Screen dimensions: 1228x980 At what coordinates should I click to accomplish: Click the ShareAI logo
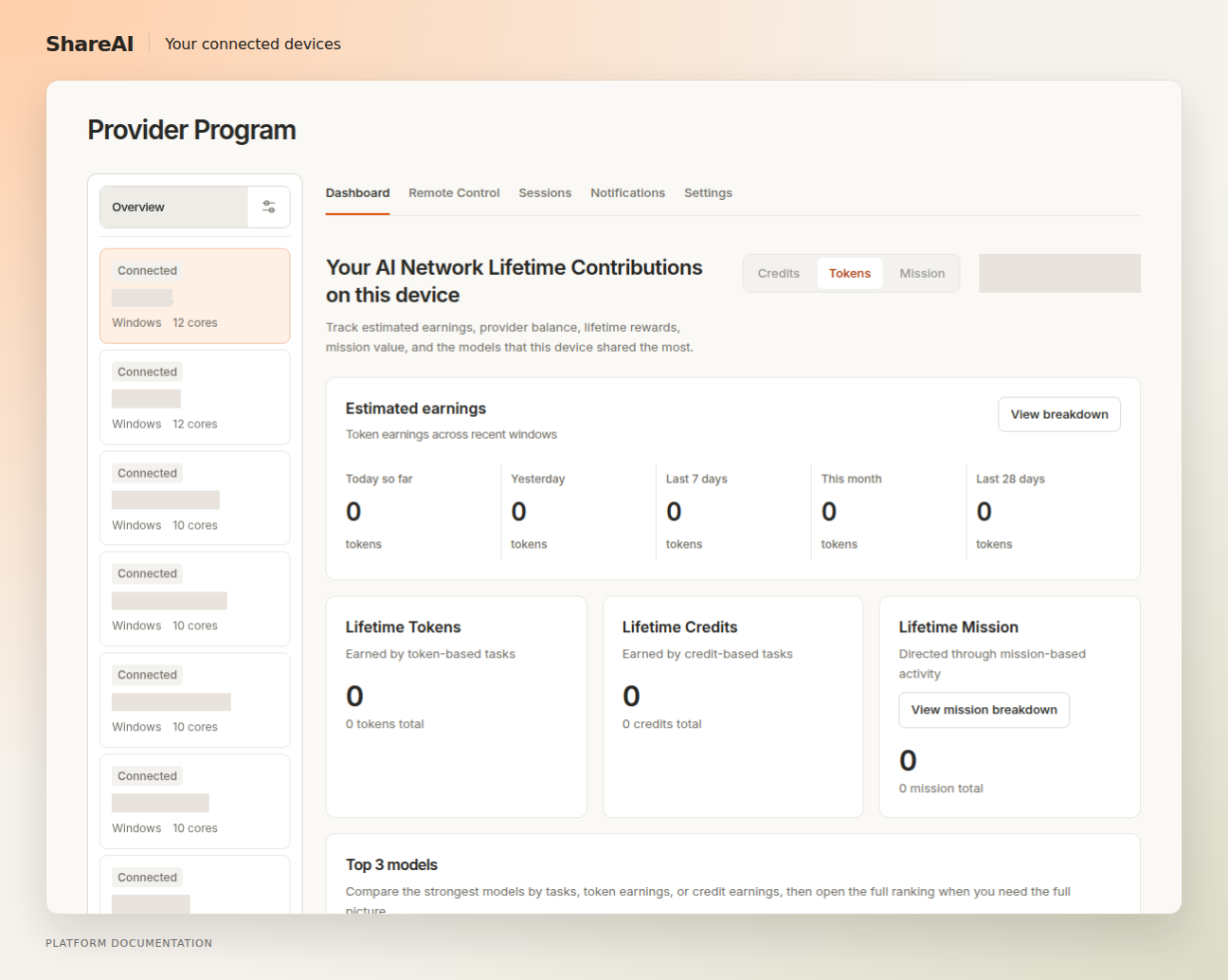(90, 44)
